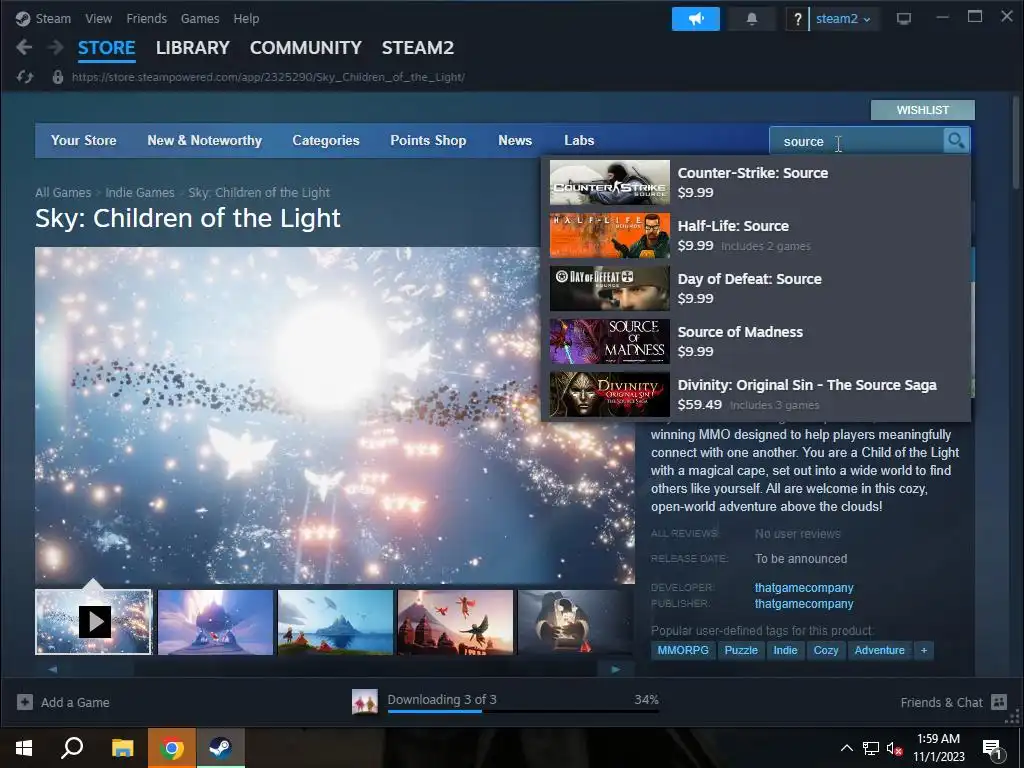Select Counter-Strike: Source search result

point(756,183)
